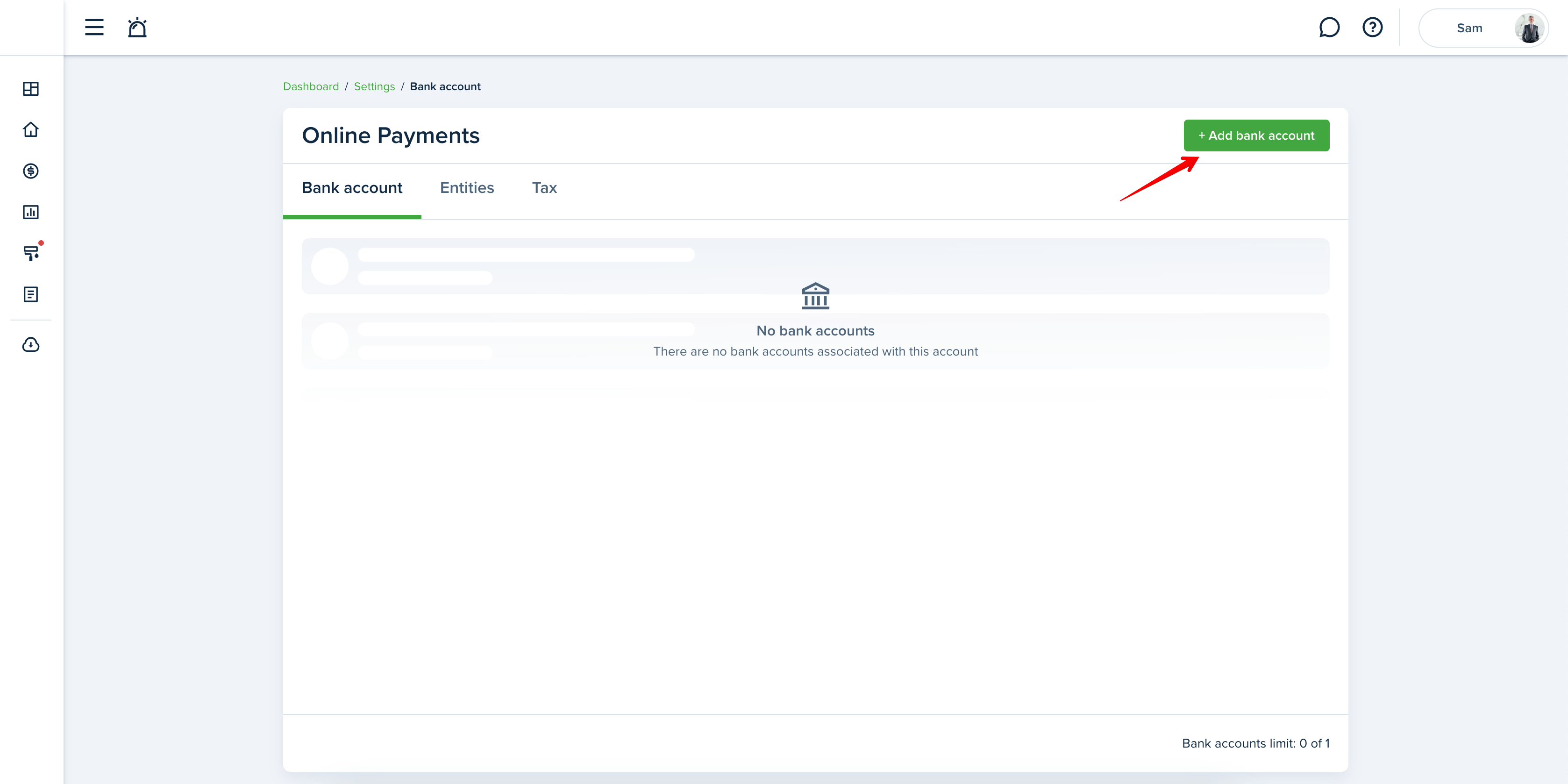
Task: Open the help question mark icon
Action: pos(1373,28)
